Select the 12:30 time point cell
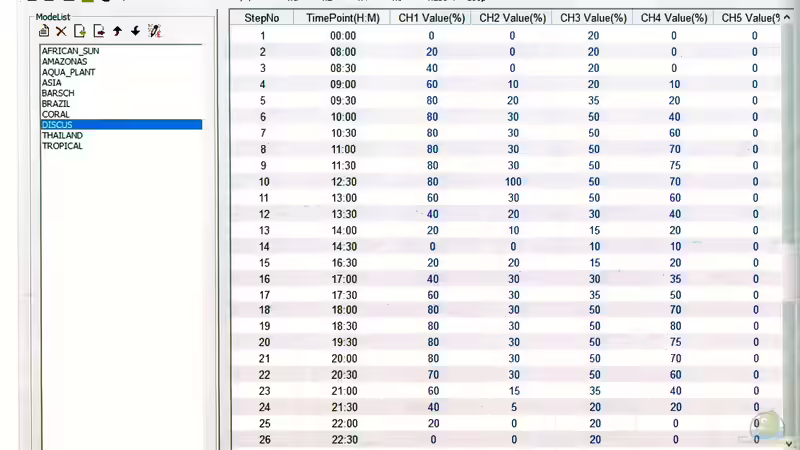This screenshot has width=800, height=450. point(343,182)
